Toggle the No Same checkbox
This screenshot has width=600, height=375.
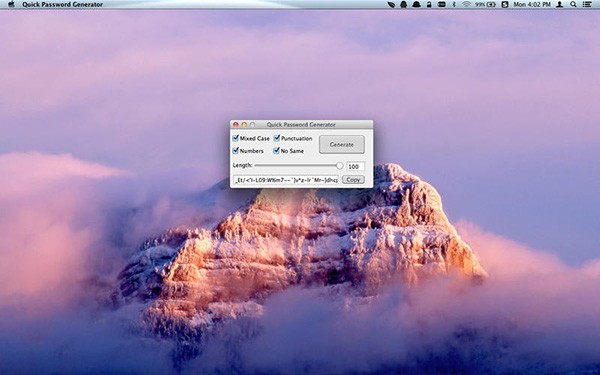pos(276,150)
